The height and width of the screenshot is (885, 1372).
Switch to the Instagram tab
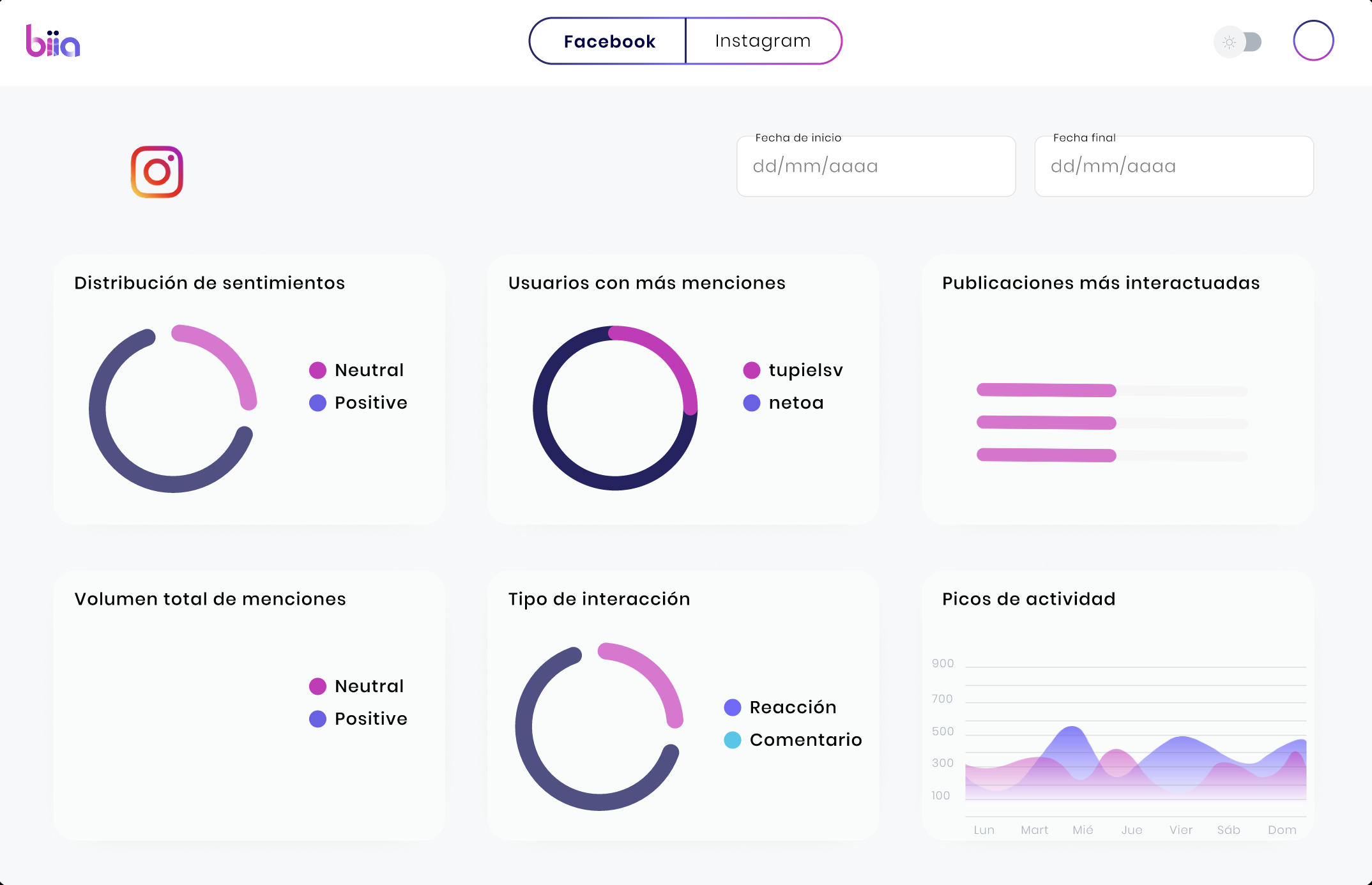(763, 42)
